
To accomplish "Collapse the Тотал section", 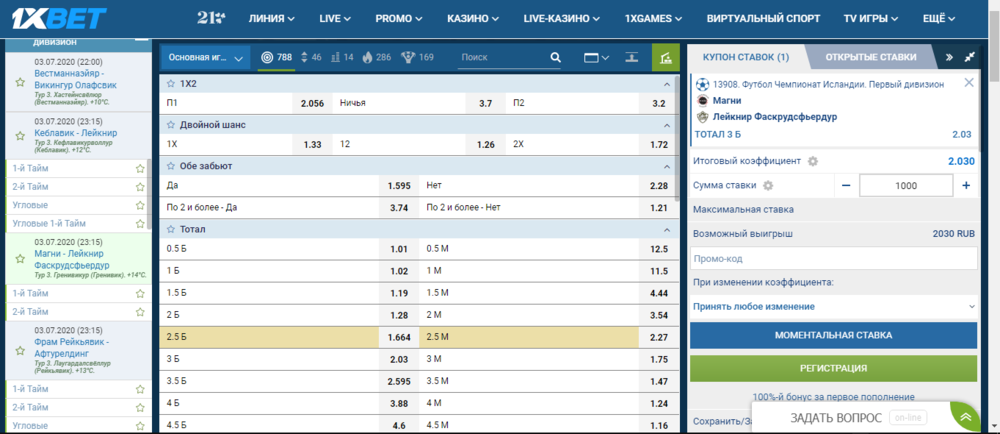I will [667, 229].
